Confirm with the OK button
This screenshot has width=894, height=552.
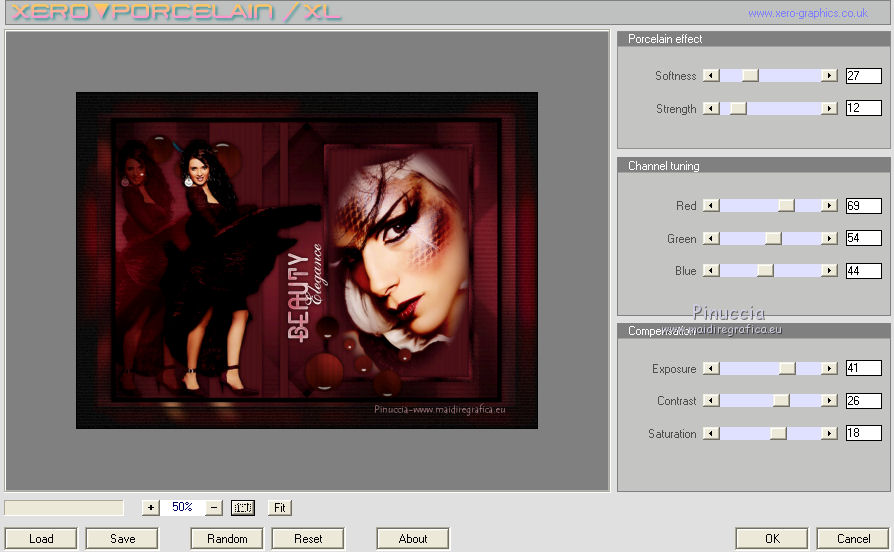(x=772, y=539)
